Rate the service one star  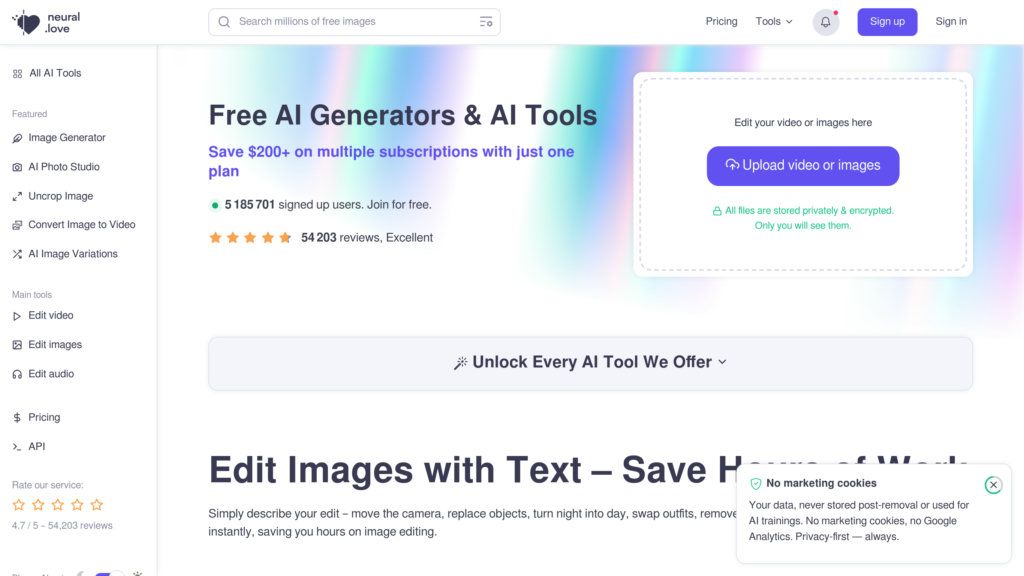[x=19, y=505]
